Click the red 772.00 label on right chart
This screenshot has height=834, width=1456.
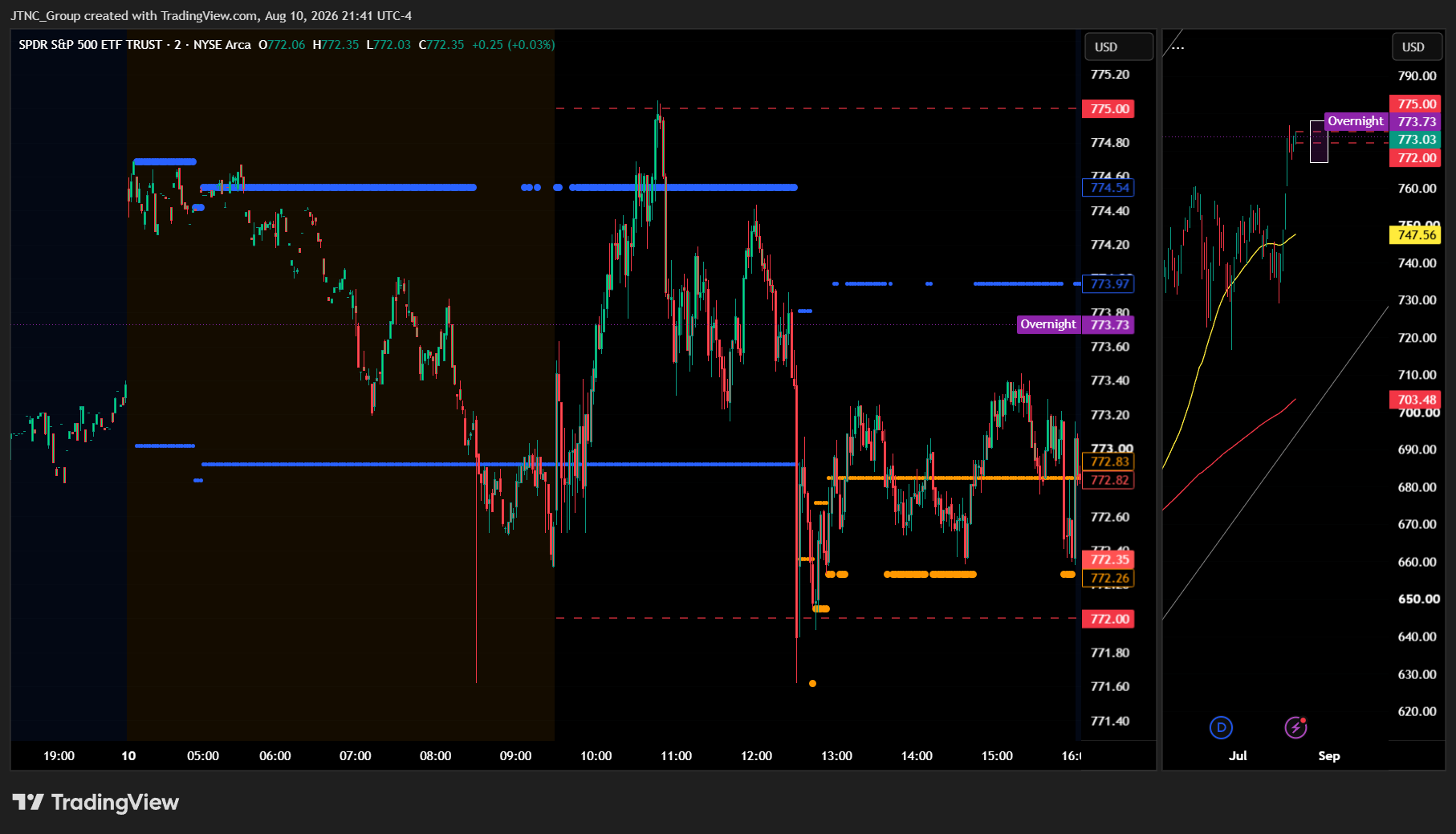(1417, 157)
